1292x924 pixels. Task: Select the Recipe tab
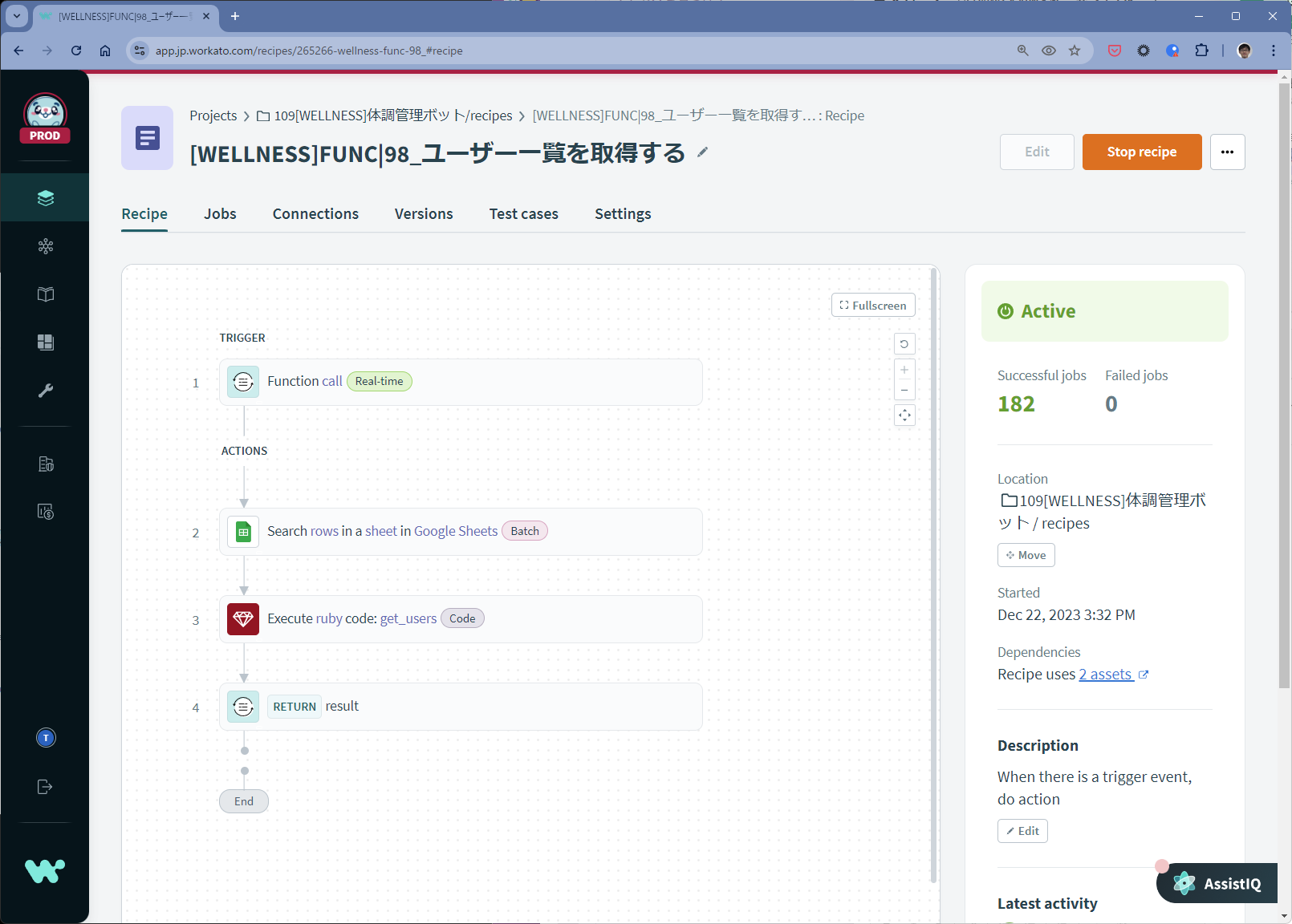(x=144, y=214)
